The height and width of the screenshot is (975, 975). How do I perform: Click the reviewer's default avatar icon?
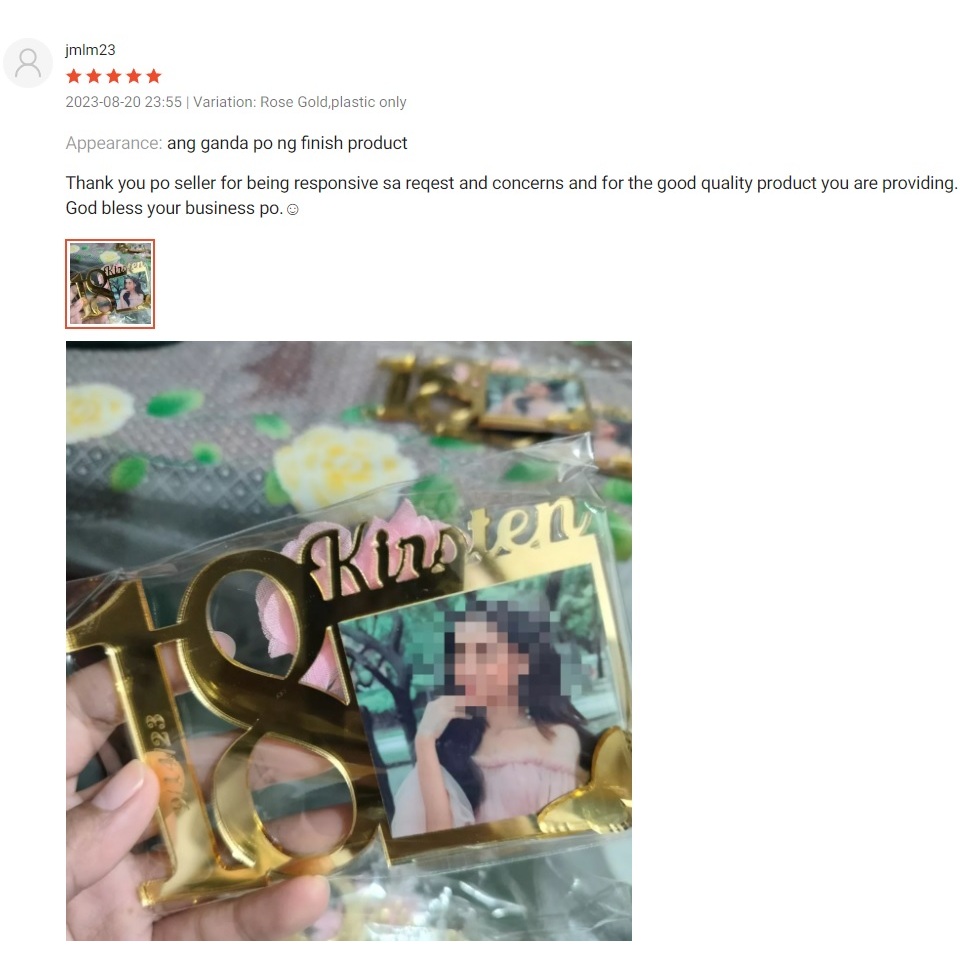[28, 63]
